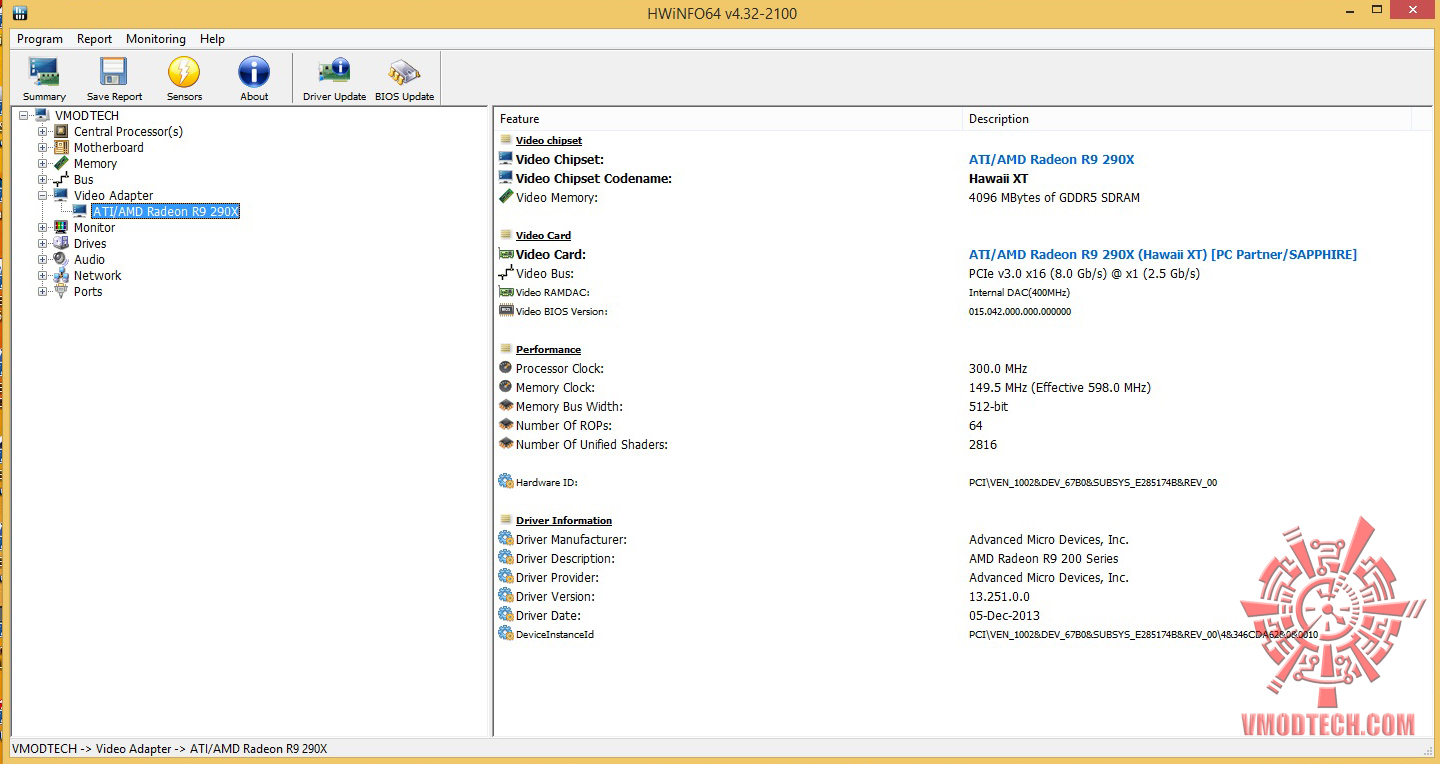Click the VMODTECH computer icon in tree

[43, 115]
